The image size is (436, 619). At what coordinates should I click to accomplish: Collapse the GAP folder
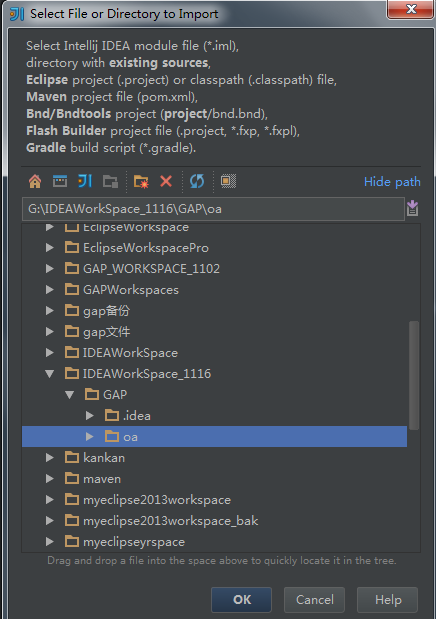(x=70, y=394)
